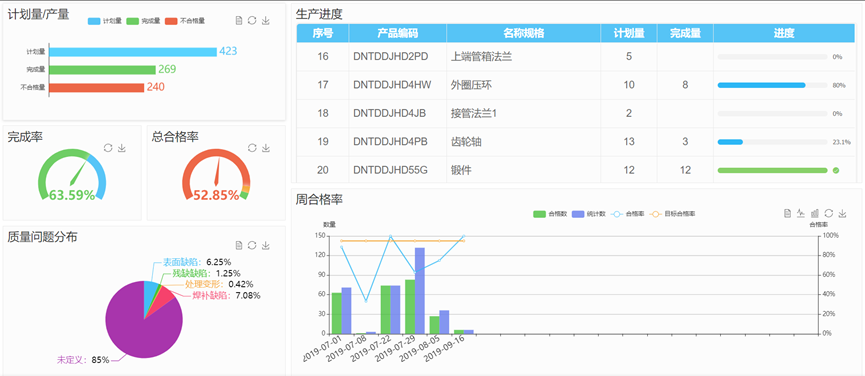Screen dimensions: 865x376
Task: Click the red 不合格量 bar showing 240
Action: 97,88
